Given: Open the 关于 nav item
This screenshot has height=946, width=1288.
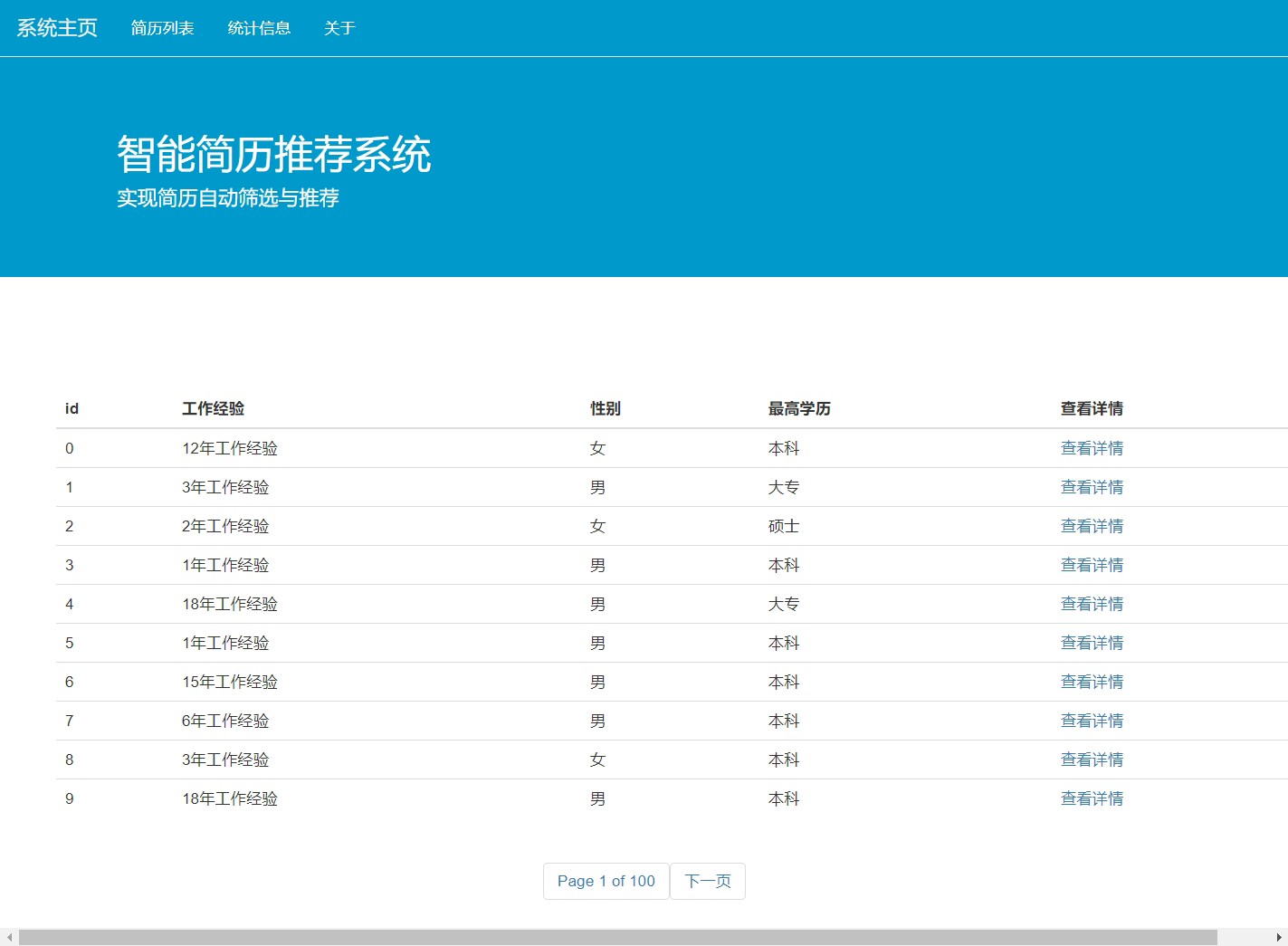Looking at the screenshot, I should point(339,28).
